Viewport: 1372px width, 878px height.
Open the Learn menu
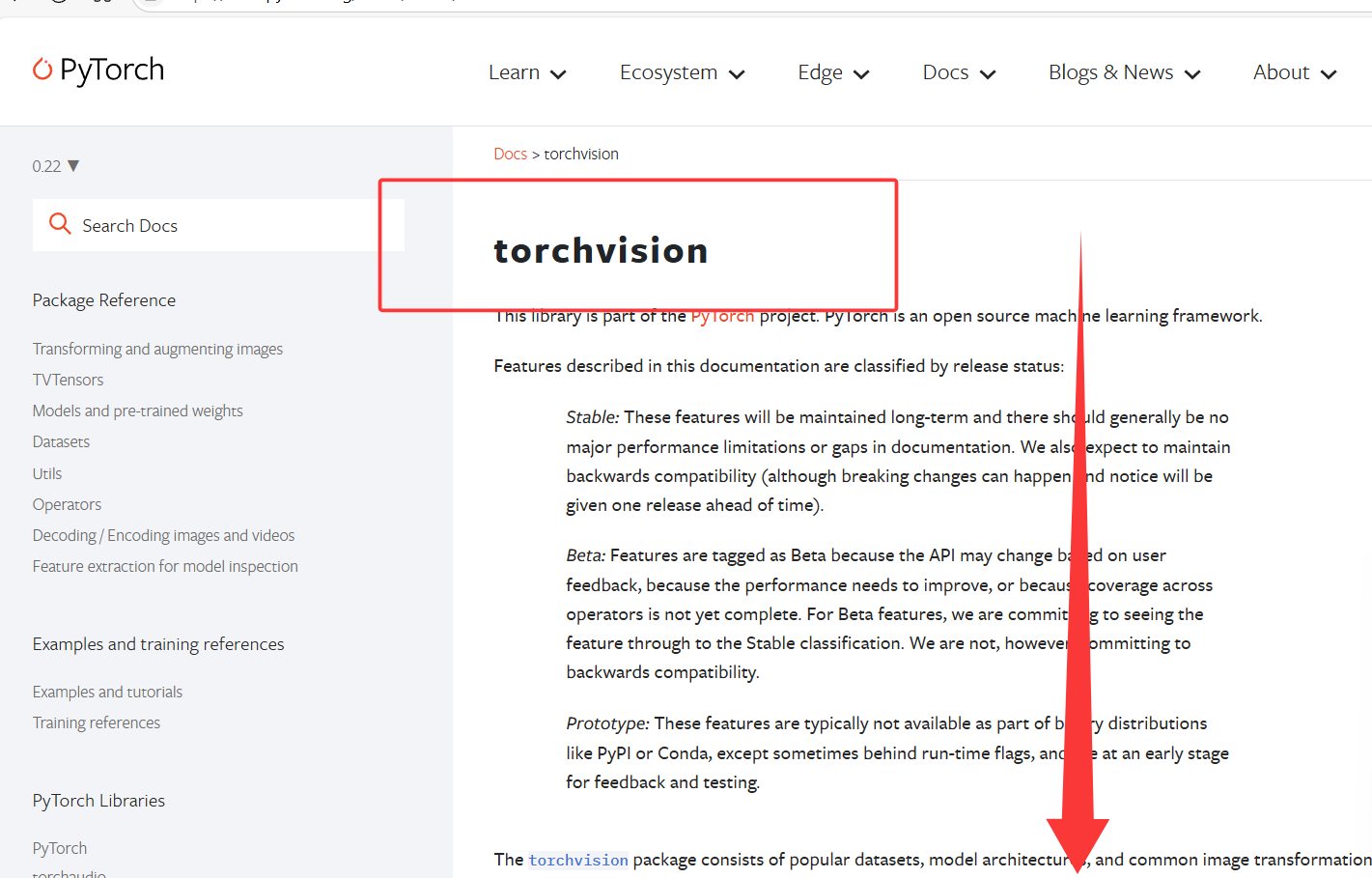pyautogui.click(x=527, y=72)
